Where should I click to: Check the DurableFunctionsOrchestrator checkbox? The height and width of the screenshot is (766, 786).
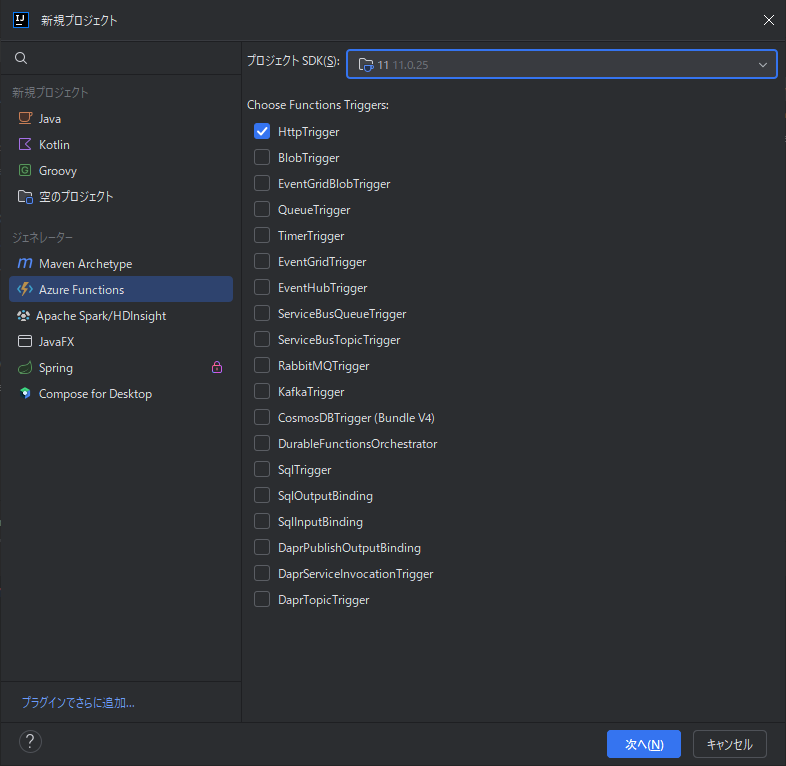point(262,443)
